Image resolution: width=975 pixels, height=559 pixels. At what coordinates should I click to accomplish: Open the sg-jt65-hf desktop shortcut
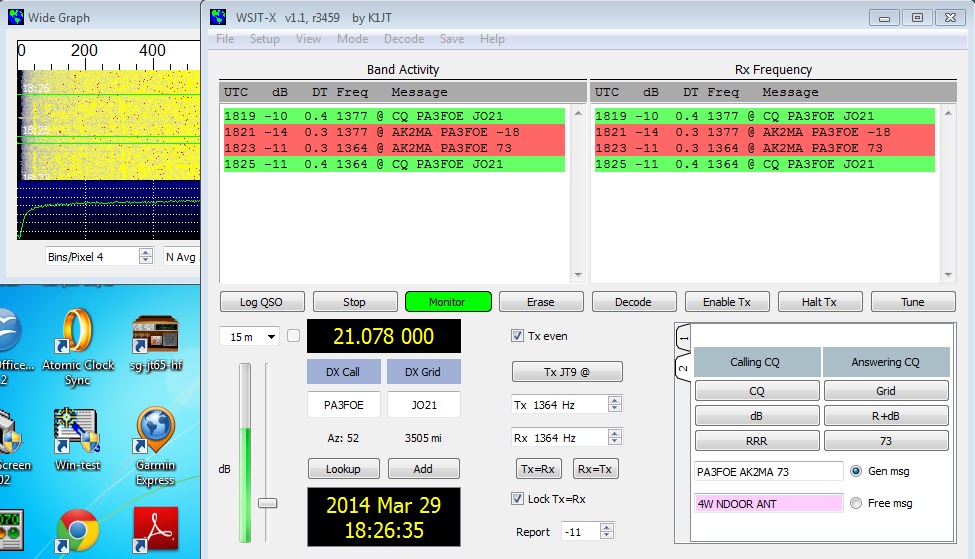click(x=155, y=343)
